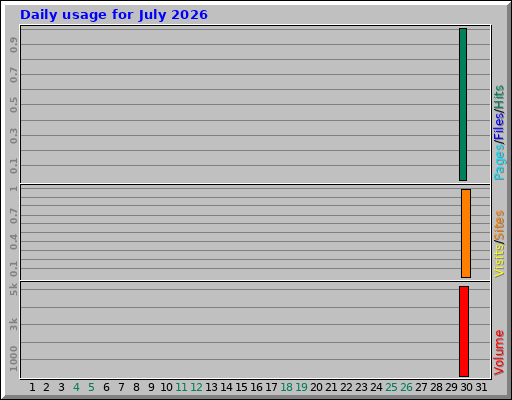Click green day label 25 on the x-axis
The image size is (512, 400).
[x=391, y=387]
